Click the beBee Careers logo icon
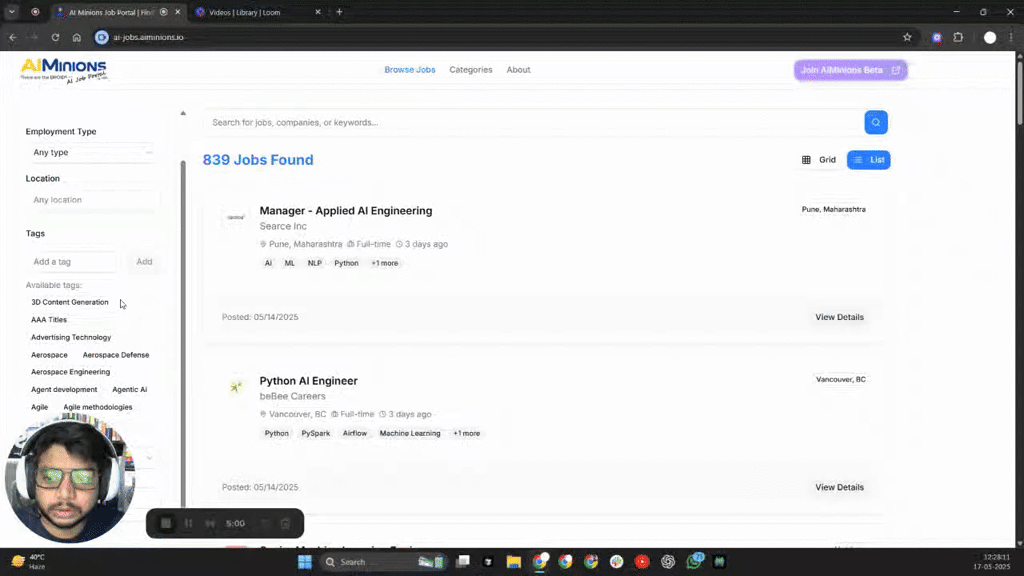Viewport: 1024px width, 576px height. click(x=236, y=386)
